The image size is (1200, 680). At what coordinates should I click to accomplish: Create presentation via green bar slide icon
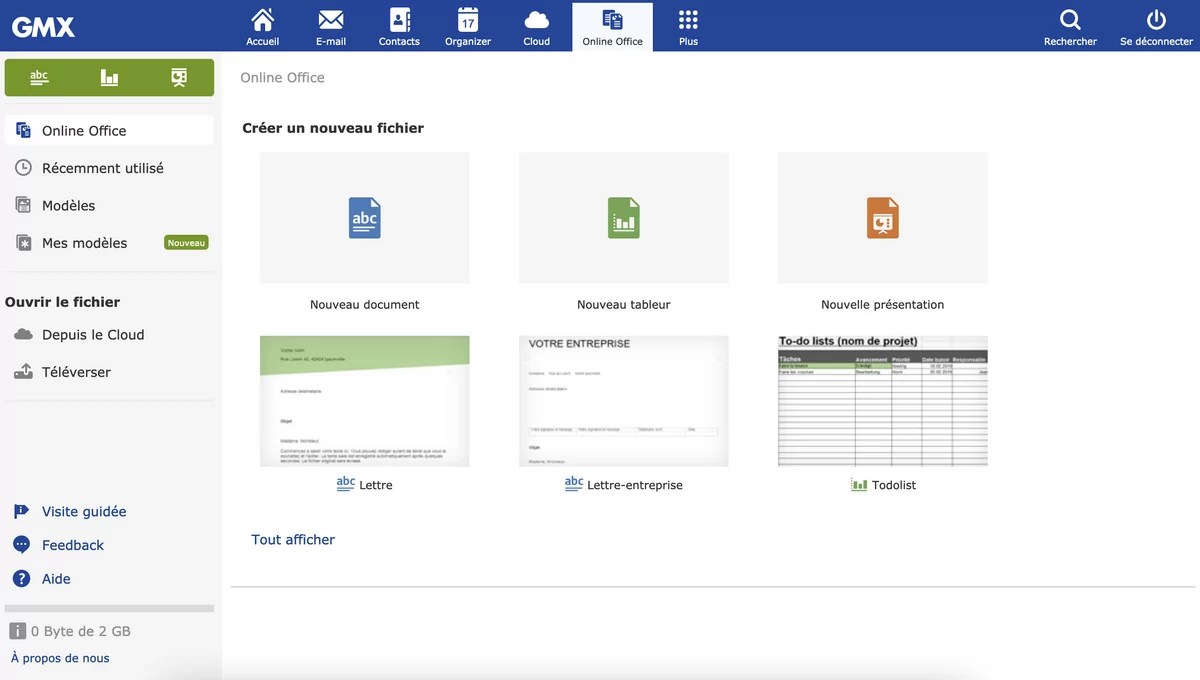[x=179, y=77]
